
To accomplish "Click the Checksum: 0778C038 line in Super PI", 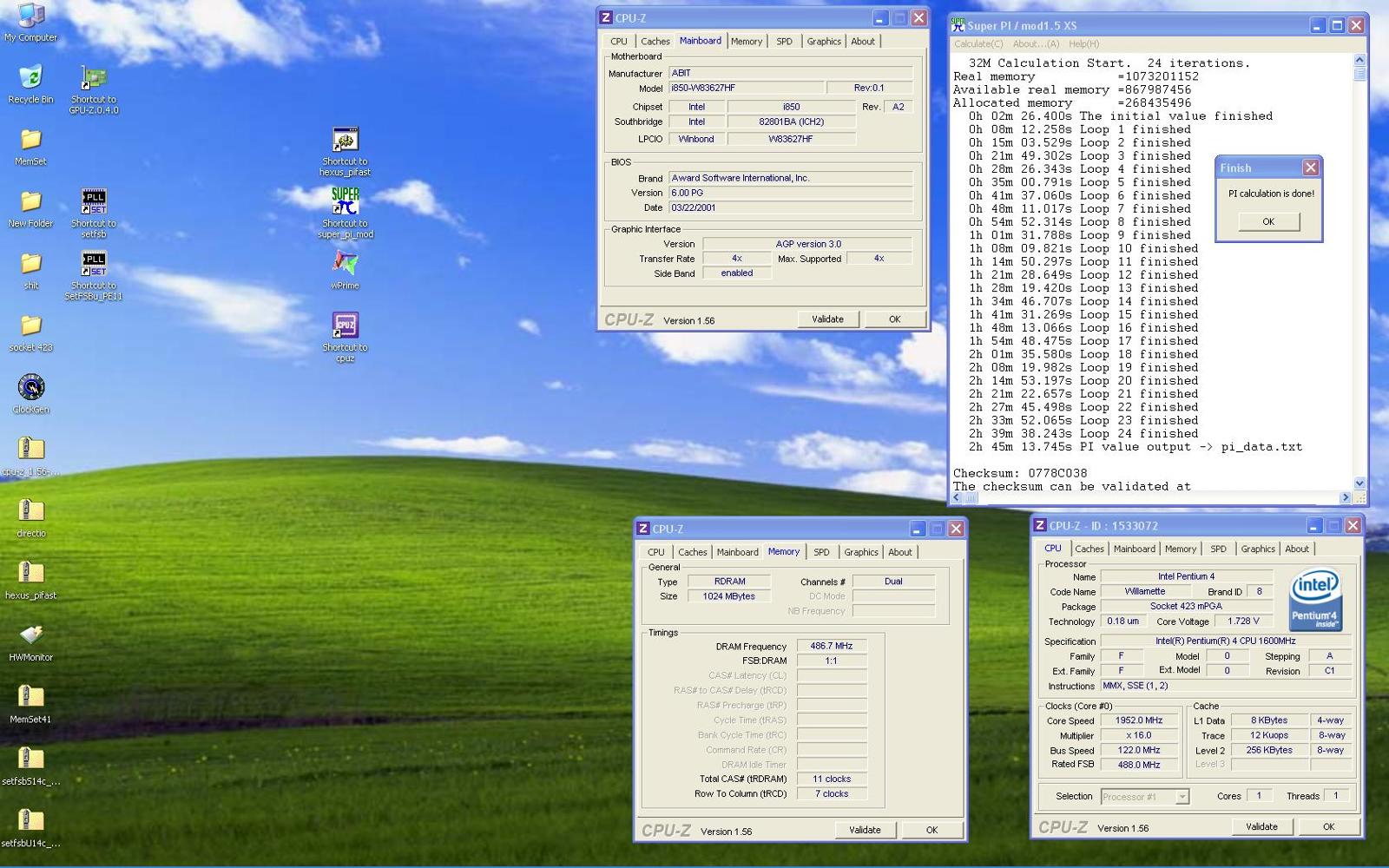I will coord(1020,473).
